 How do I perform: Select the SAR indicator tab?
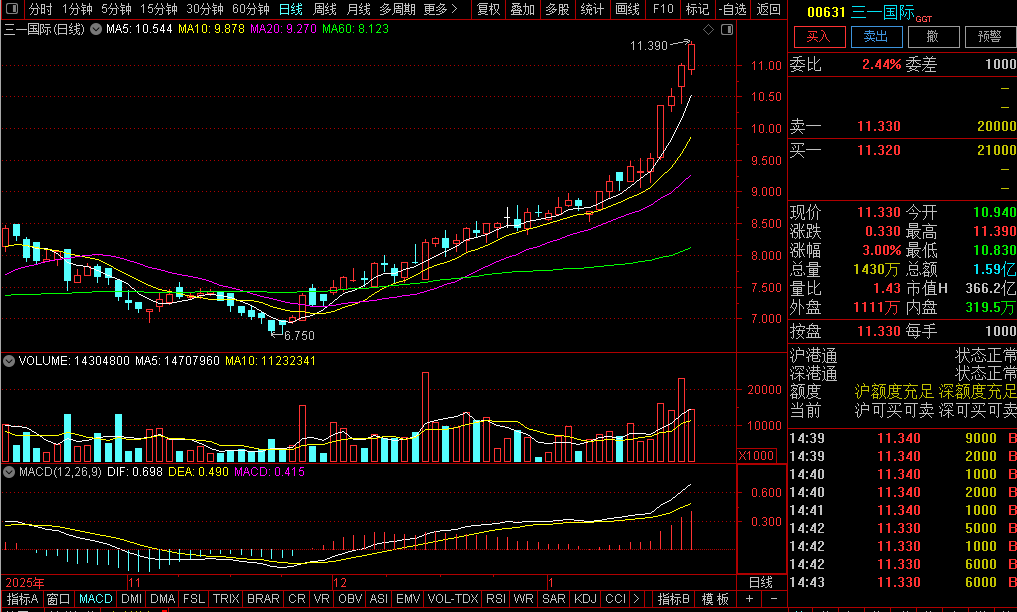point(553,599)
